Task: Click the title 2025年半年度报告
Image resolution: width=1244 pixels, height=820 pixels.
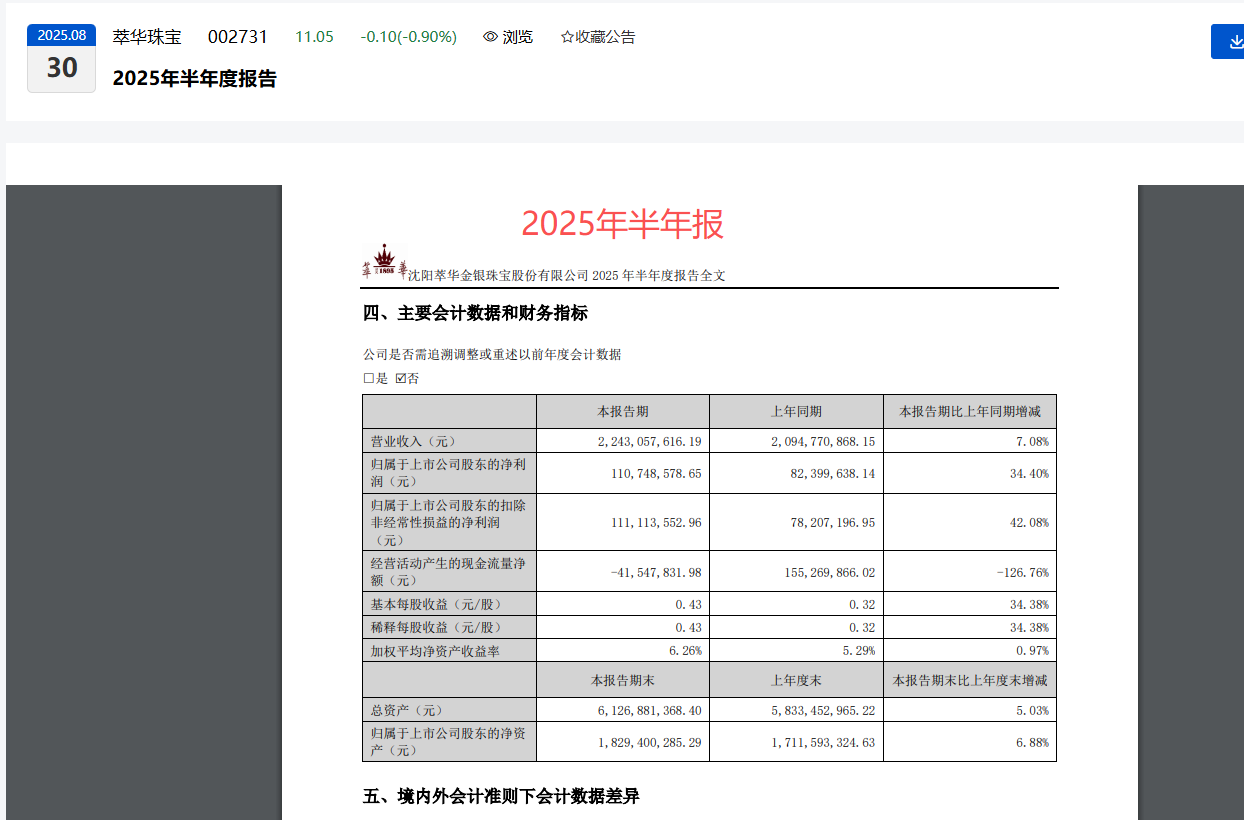Action: [195, 78]
